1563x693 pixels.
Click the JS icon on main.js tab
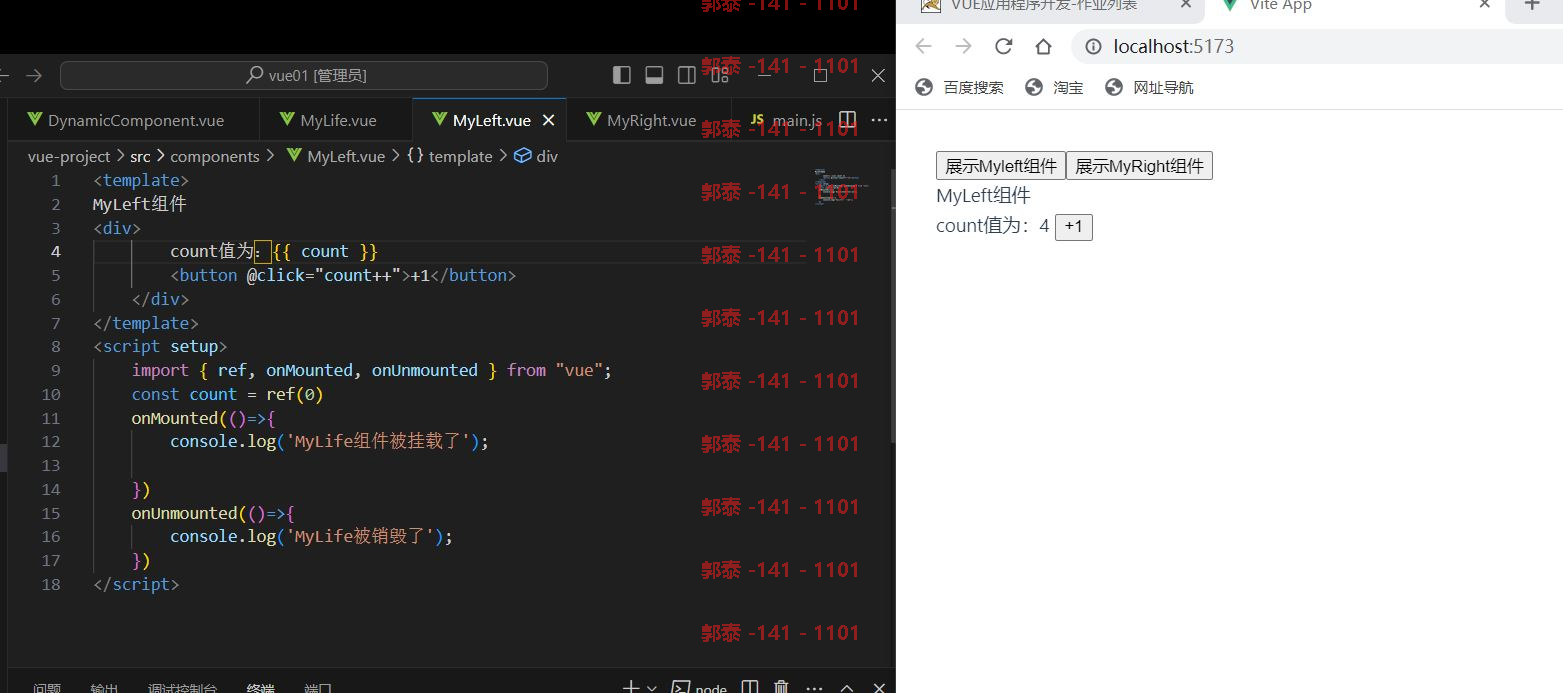pos(757,120)
